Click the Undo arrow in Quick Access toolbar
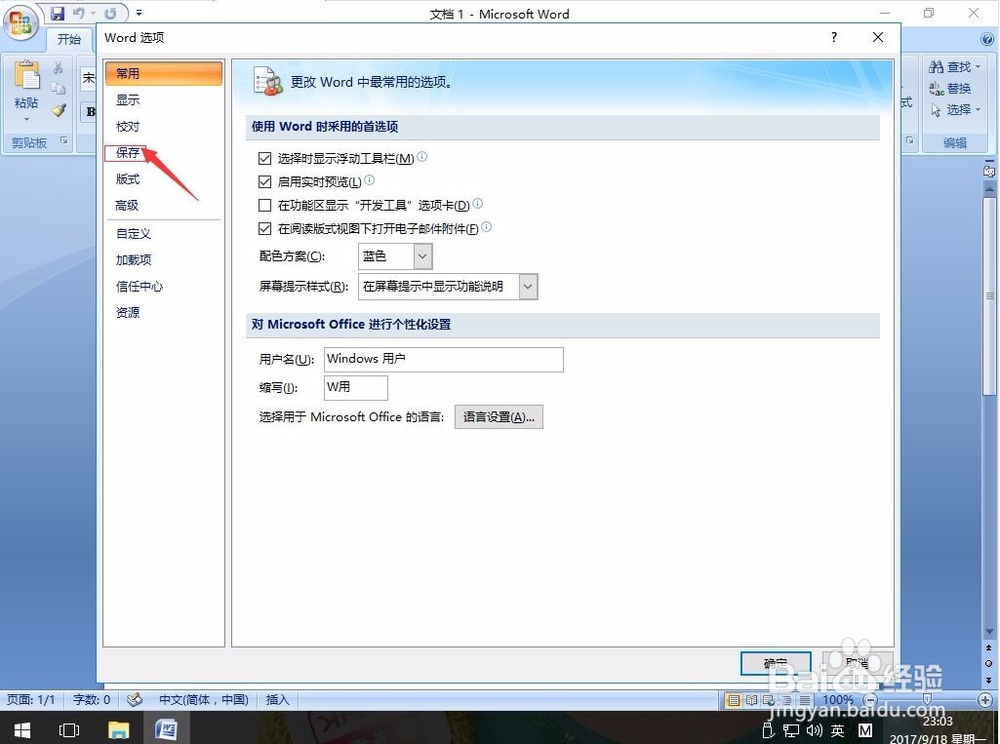The width and height of the screenshot is (1000, 744). click(x=79, y=13)
